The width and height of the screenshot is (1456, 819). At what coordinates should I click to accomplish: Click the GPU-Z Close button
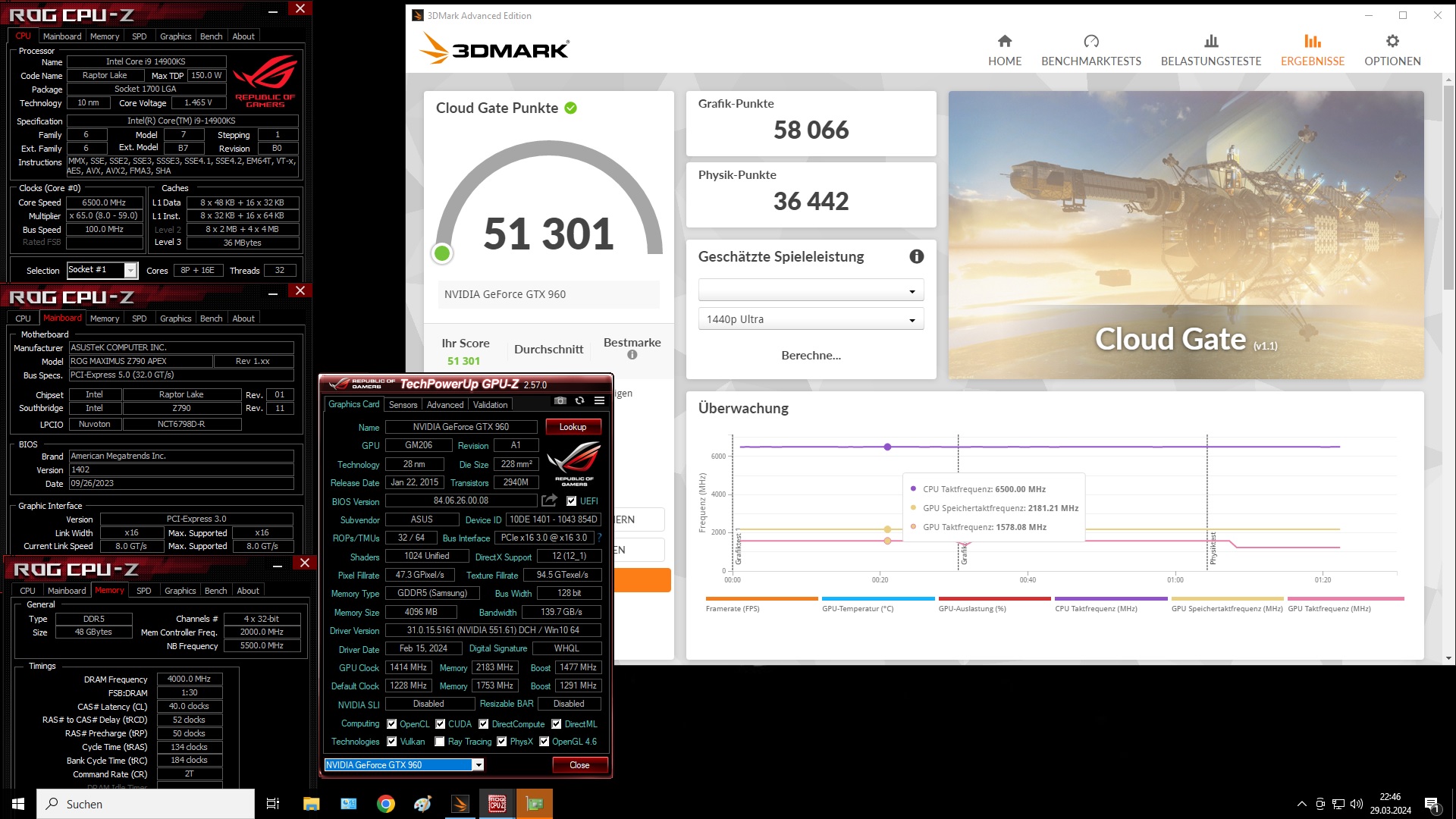(579, 765)
